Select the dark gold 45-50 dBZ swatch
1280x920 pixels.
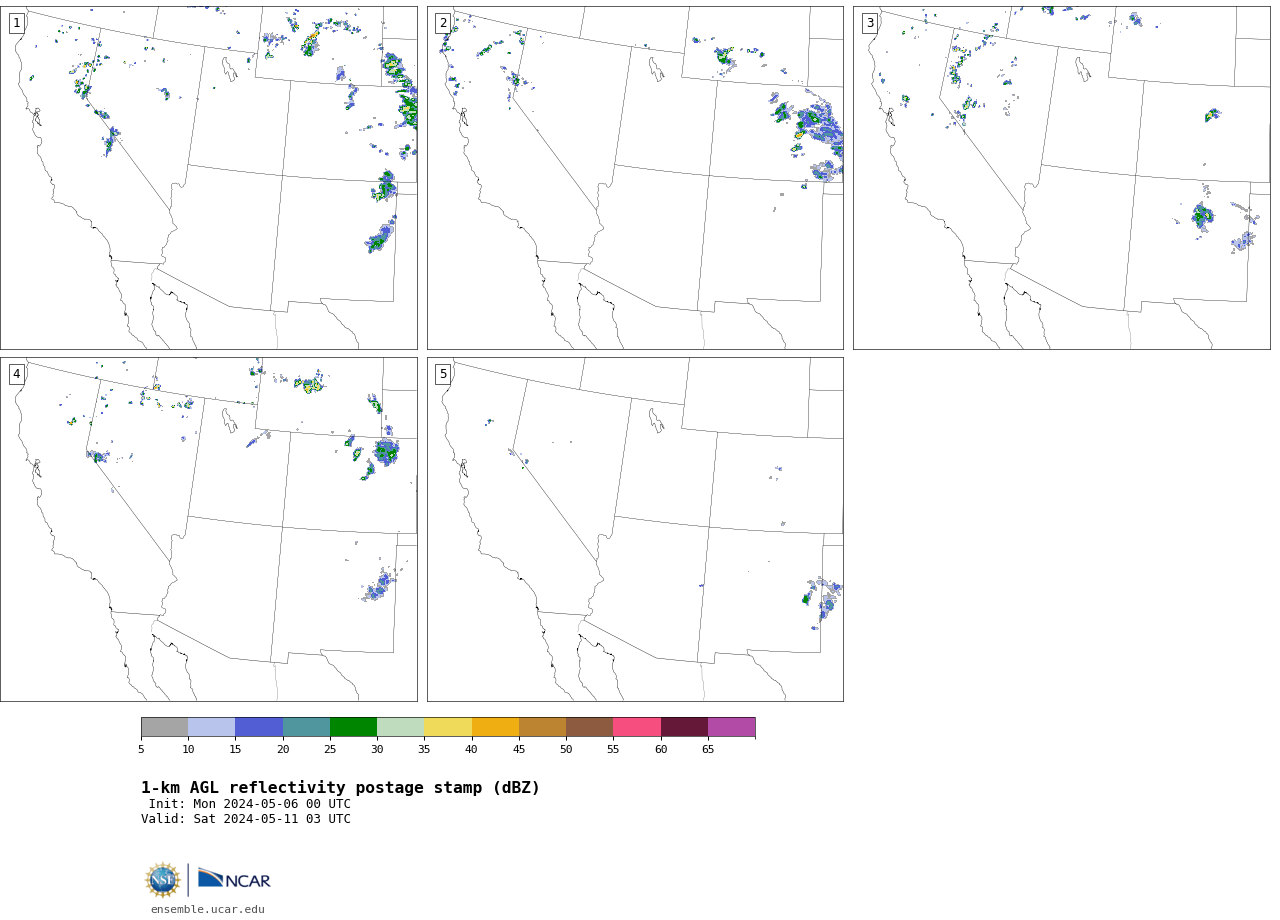click(x=542, y=727)
